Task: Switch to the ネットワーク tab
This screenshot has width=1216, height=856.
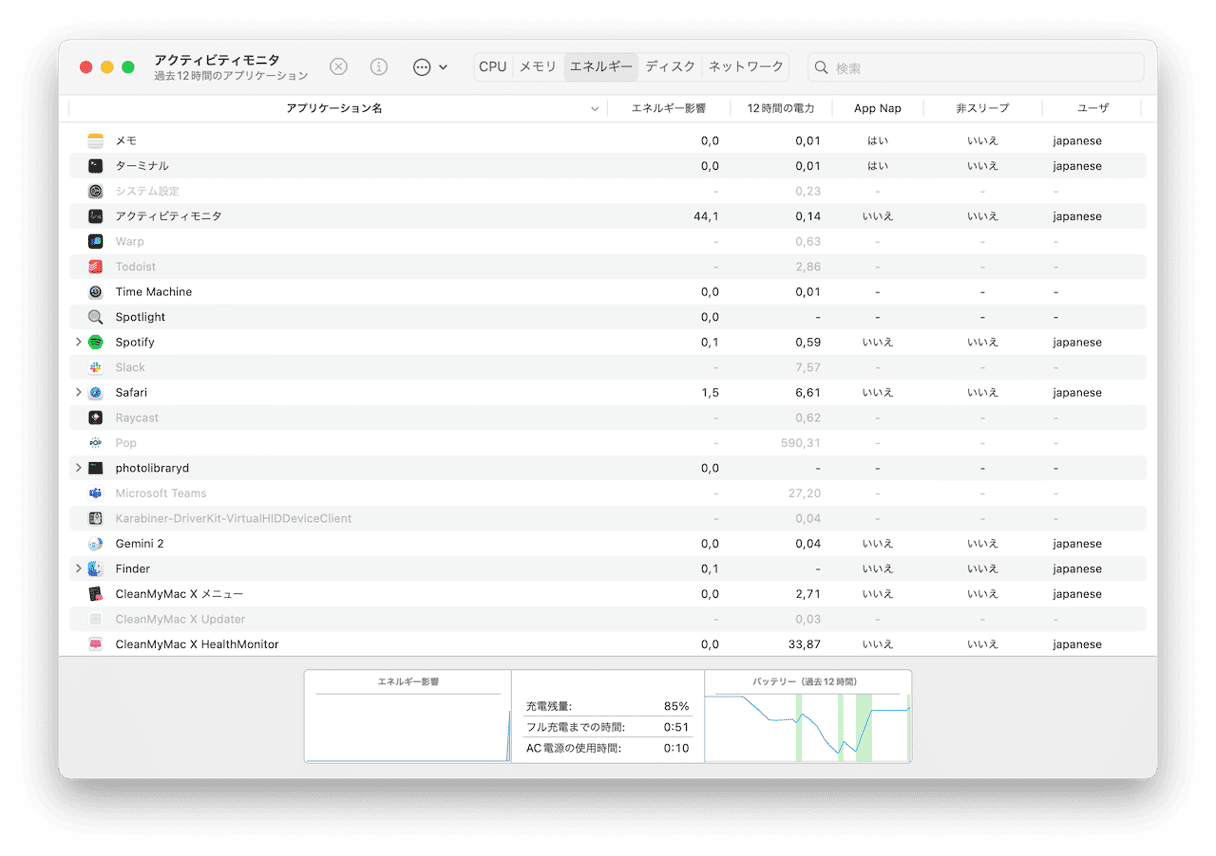Action: (746, 67)
